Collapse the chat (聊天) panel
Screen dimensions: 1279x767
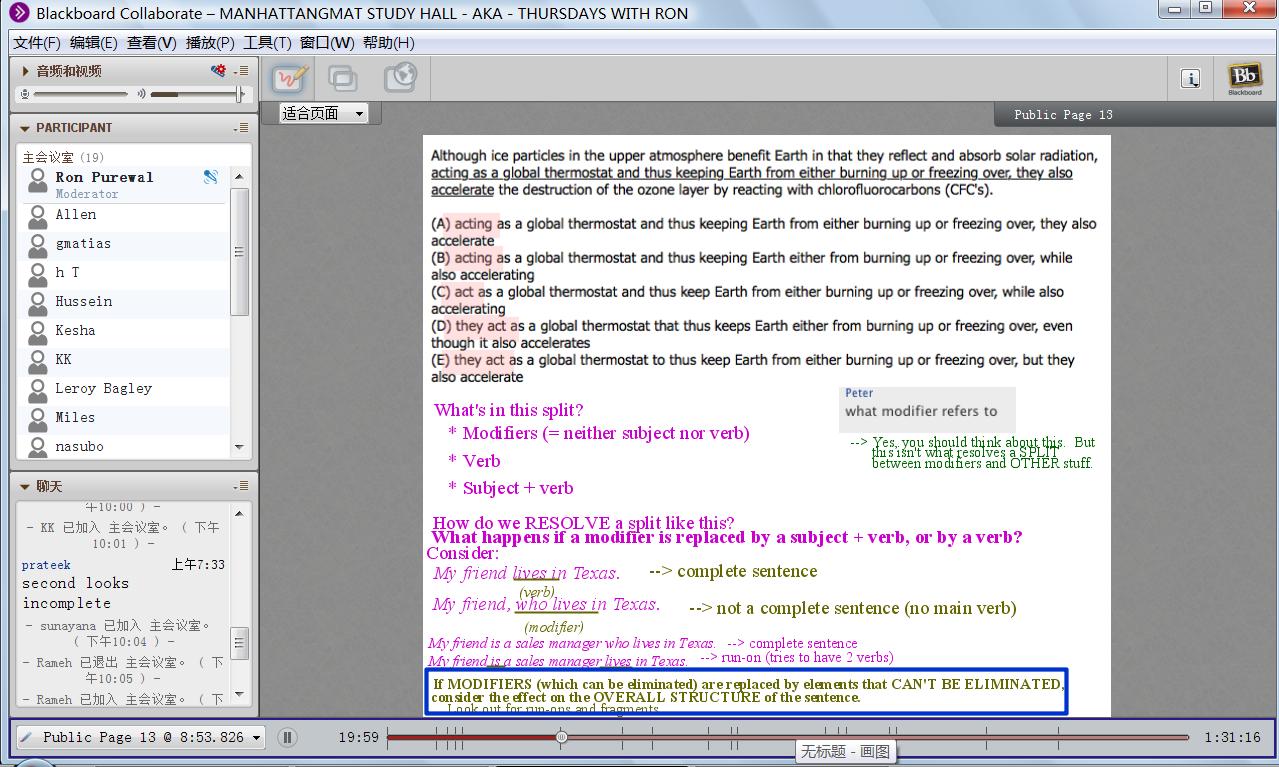(x=25, y=486)
